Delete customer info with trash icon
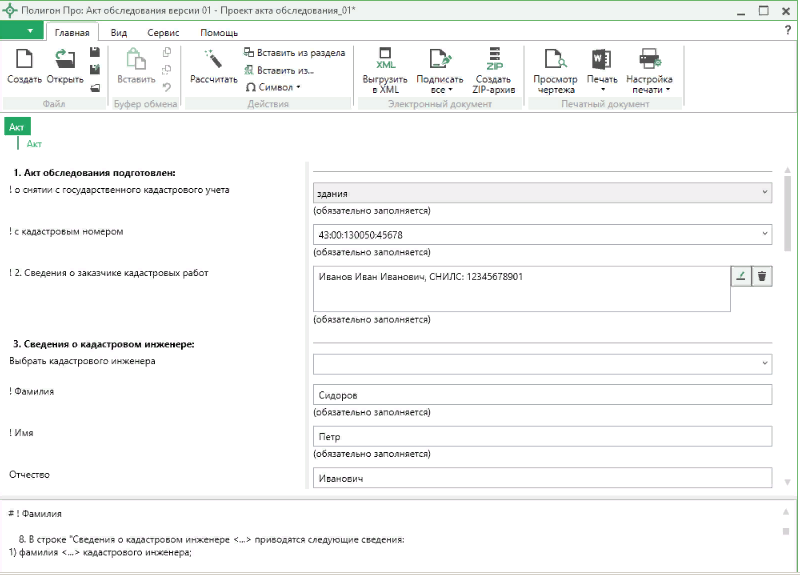 pyautogui.click(x=762, y=277)
